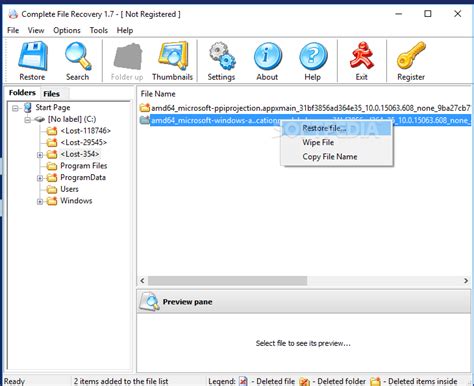Click the Start Page computer icon

(28, 108)
